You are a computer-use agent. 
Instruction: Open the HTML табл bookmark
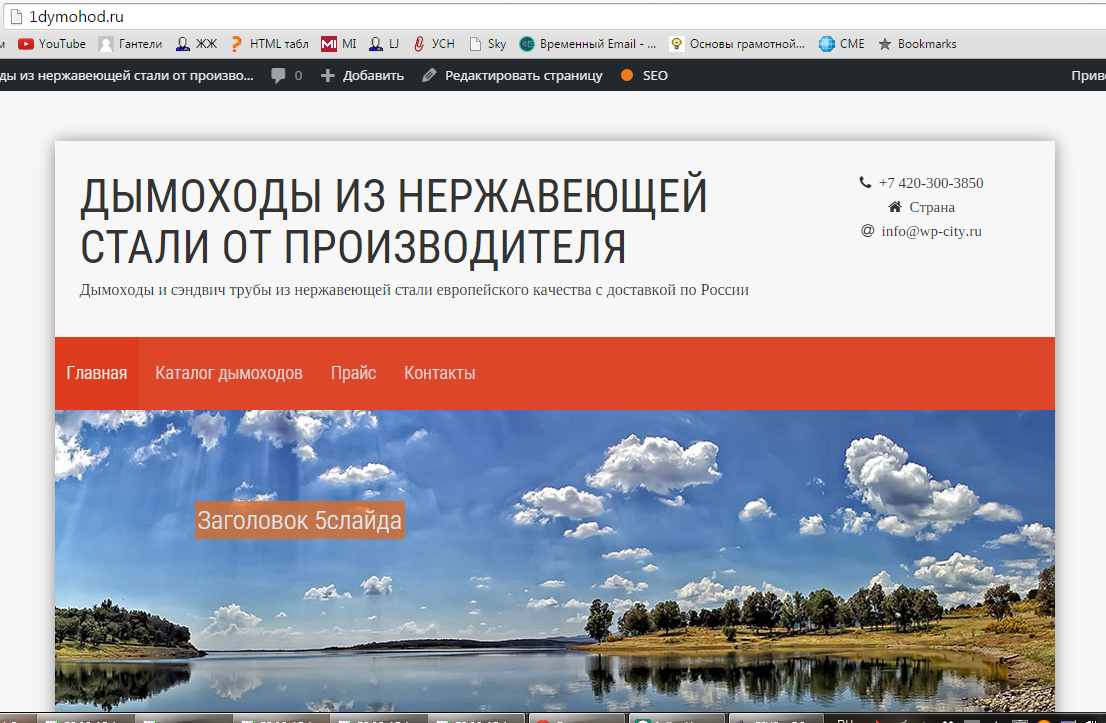pos(270,44)
